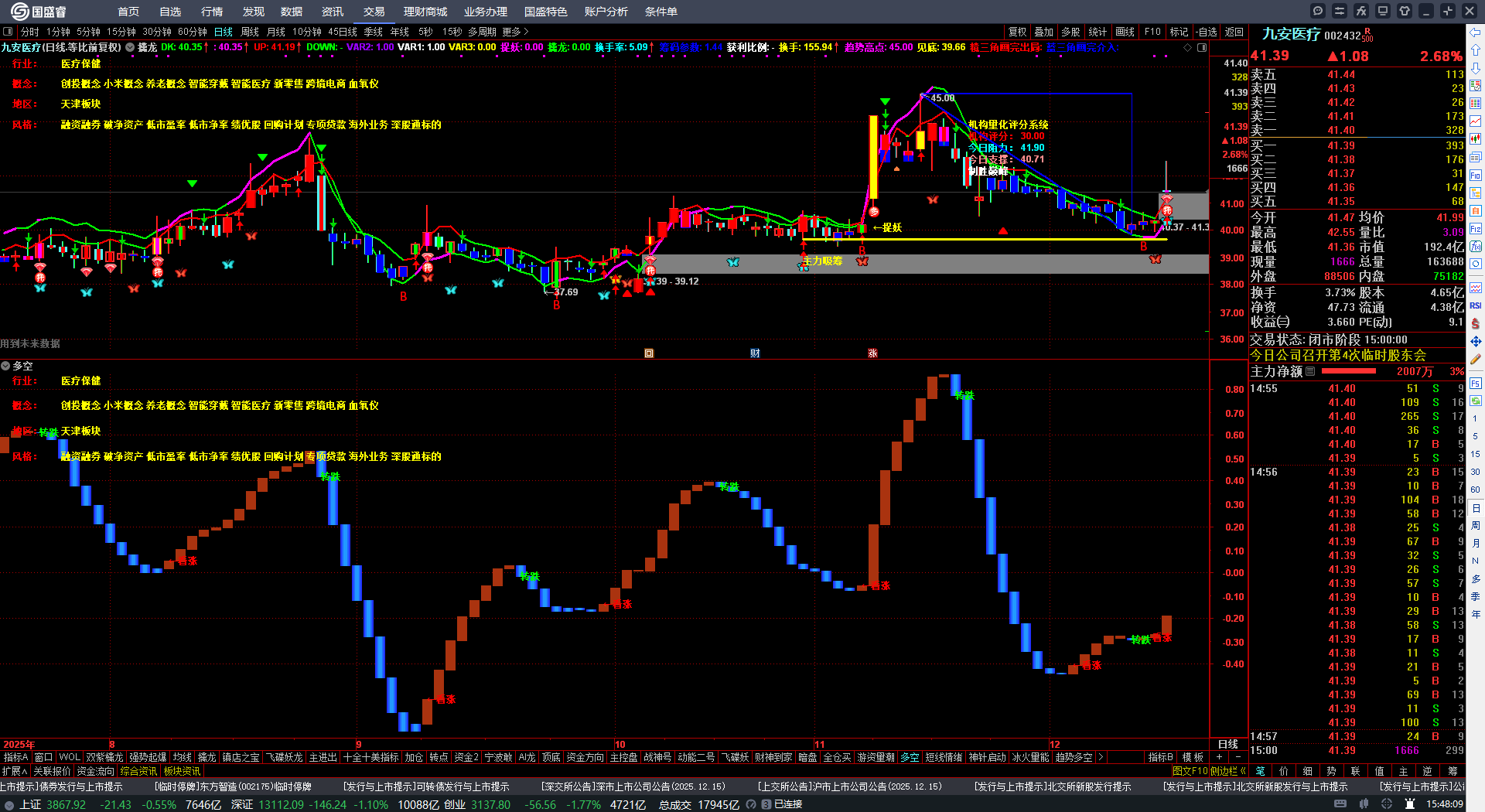The image size is (1485, 812).
Task: Open the 行情 menu
Action: pyautogui.click(x=212, y=12)
